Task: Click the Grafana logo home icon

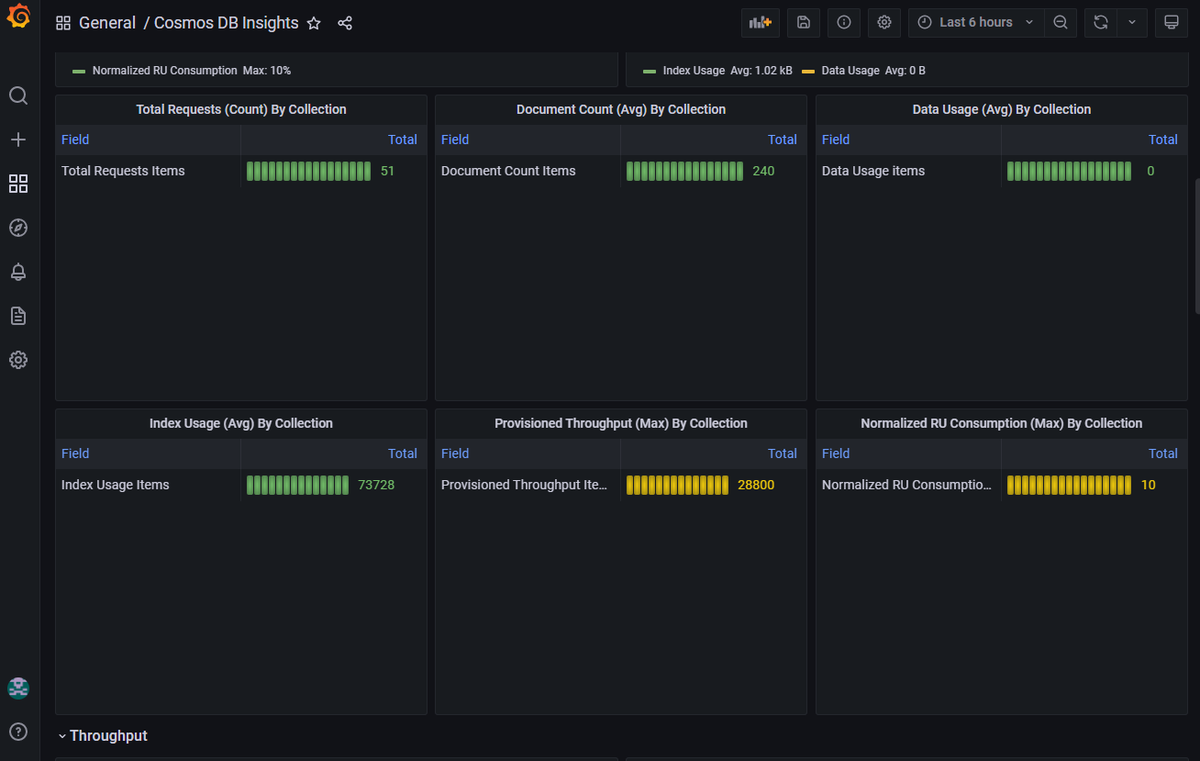Action: coord(18,19)
